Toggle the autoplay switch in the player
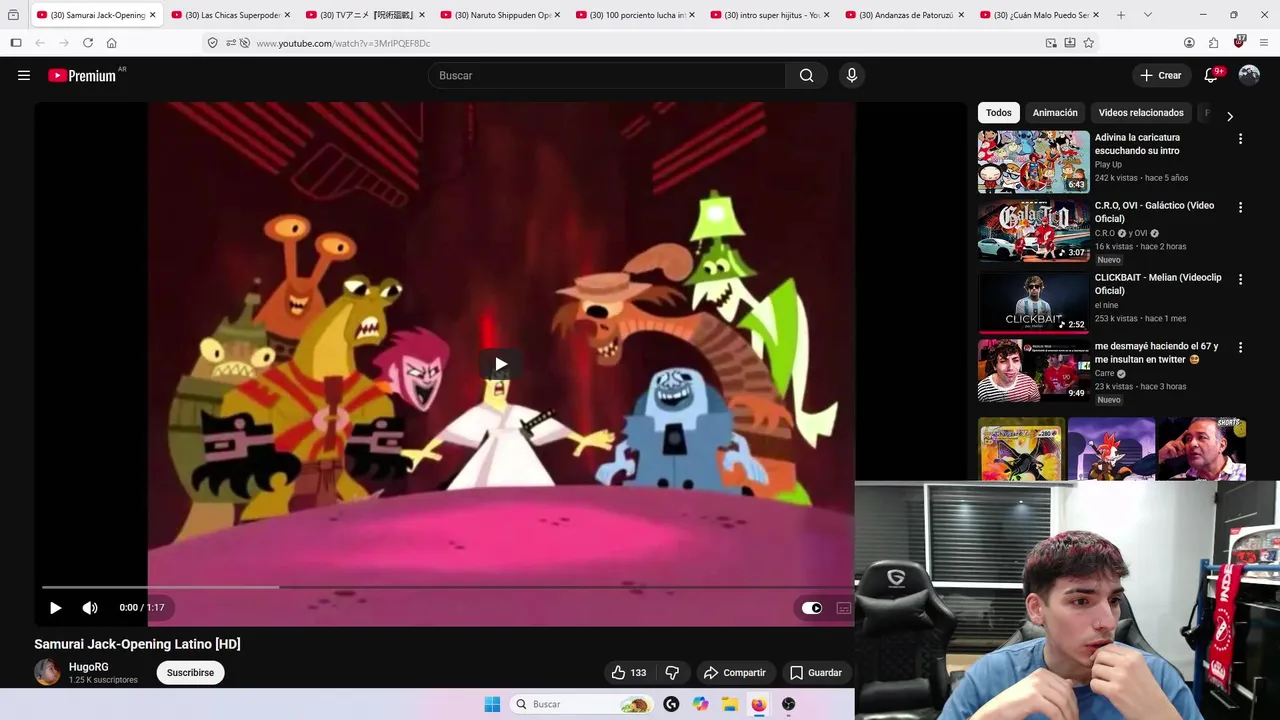This screenshot has height=720, width=1280. (x=812, y=608)
